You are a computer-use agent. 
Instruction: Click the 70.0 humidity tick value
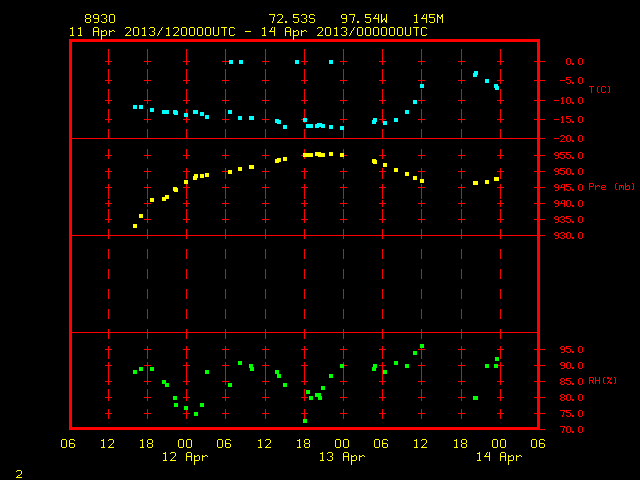pyautogui.click(x=571, y=430)
